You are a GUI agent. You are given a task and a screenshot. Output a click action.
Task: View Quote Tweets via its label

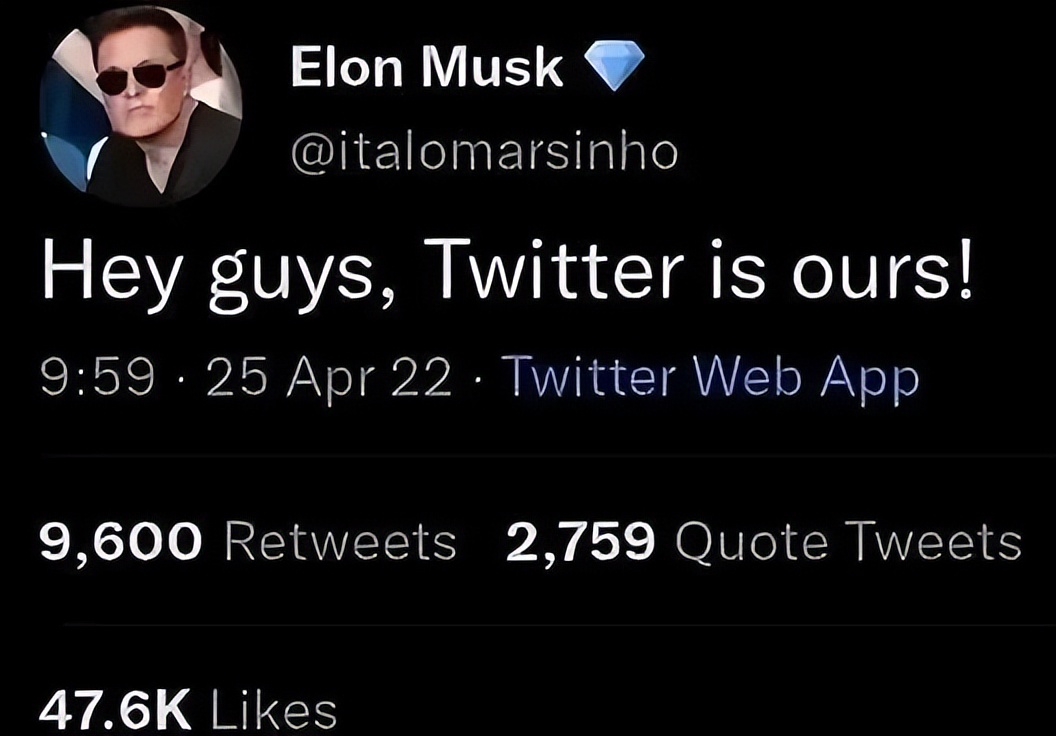pos(848,541)
